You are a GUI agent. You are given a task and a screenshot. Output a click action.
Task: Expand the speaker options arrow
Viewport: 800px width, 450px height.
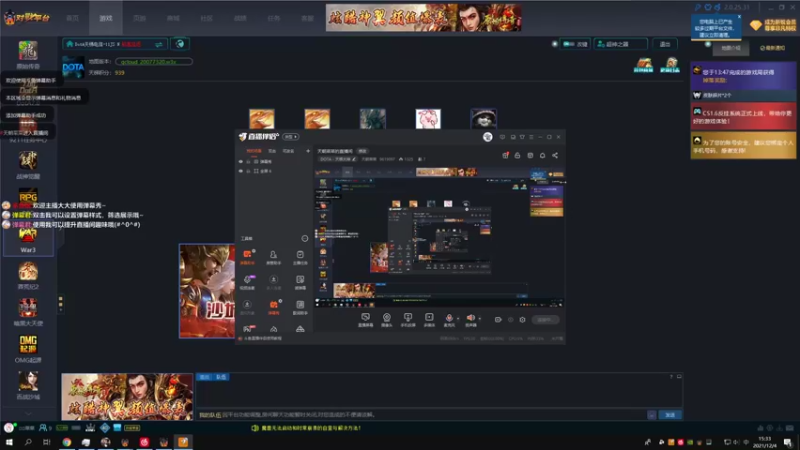pos(480,318)
